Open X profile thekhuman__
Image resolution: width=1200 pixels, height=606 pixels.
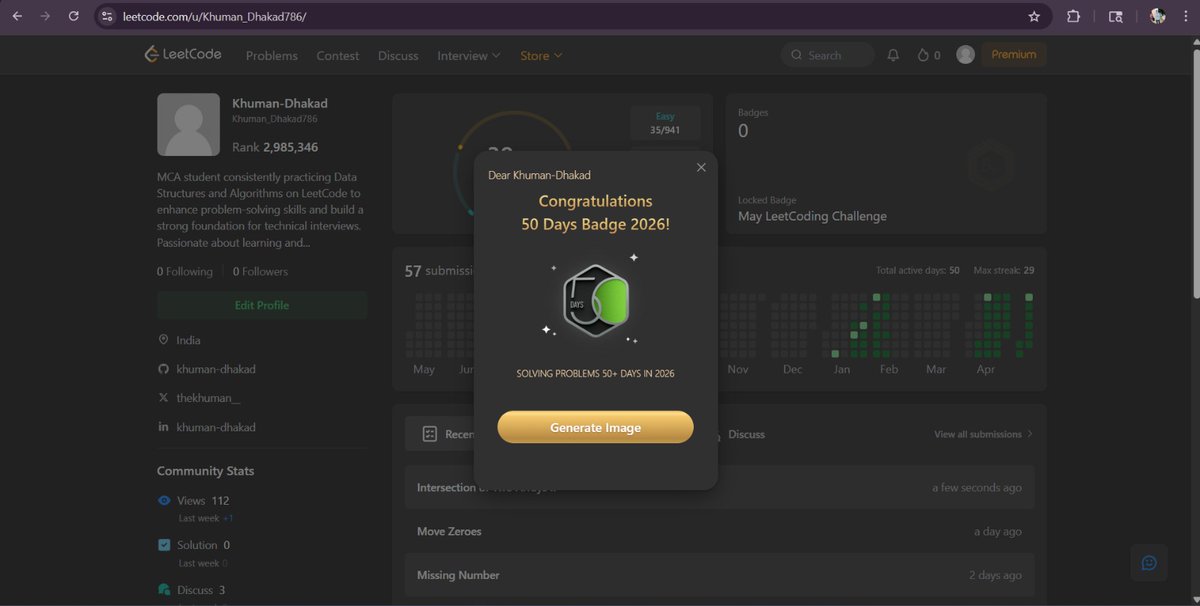tap(208, 398)
